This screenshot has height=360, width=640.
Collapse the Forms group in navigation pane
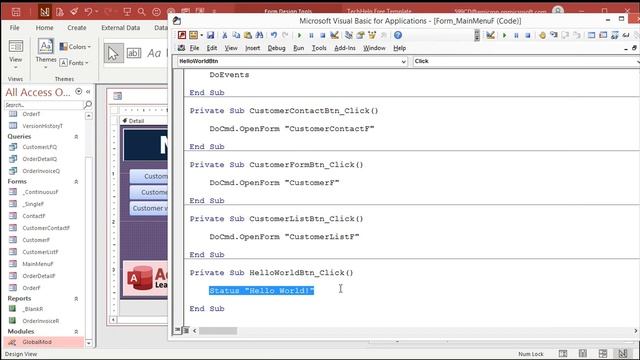click(x=76, y=182)
